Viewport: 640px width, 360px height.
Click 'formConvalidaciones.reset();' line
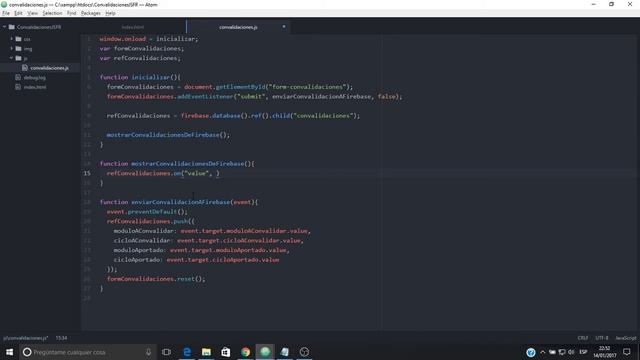click(x=156, y=279)
